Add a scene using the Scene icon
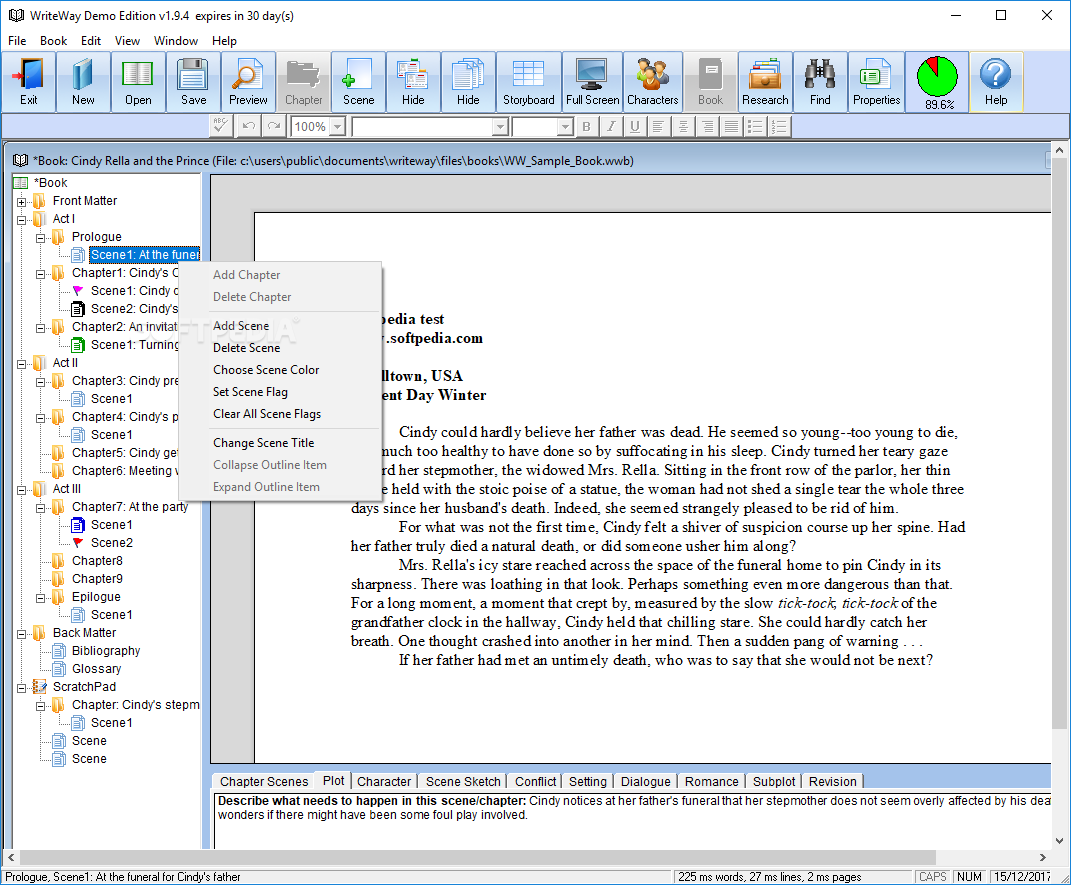This screenshot has height=885, width=1071. point(359,82)
